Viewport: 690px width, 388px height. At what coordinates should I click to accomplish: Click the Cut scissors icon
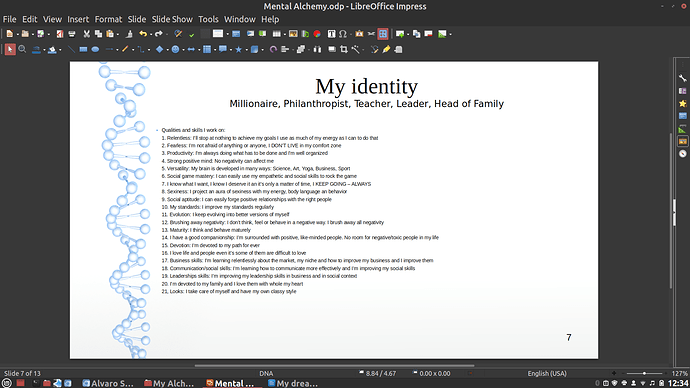pos(87,34)
